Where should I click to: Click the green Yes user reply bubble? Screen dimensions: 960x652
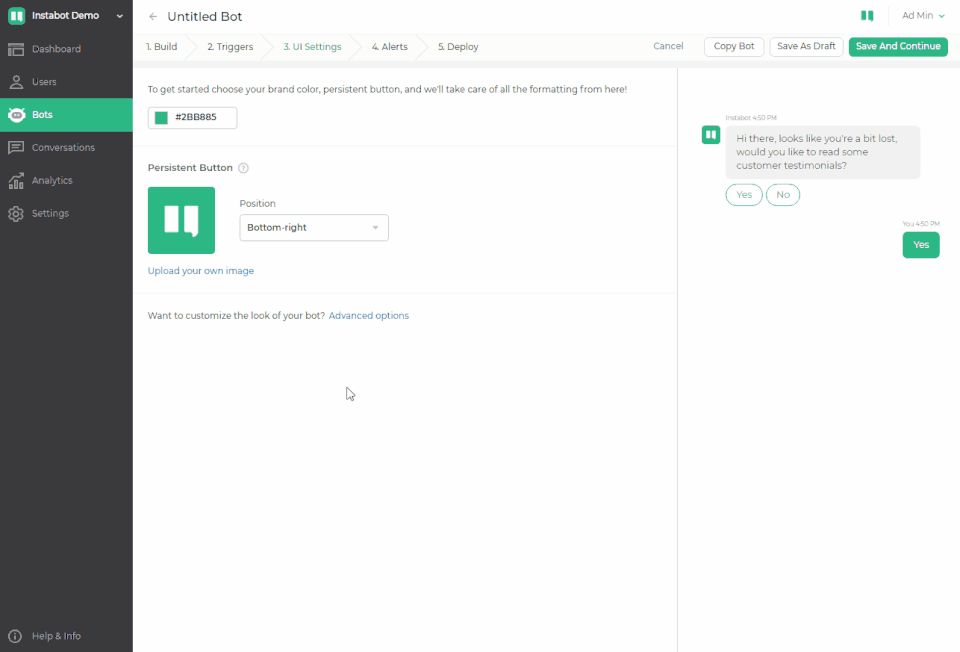(x=921, y=245)
